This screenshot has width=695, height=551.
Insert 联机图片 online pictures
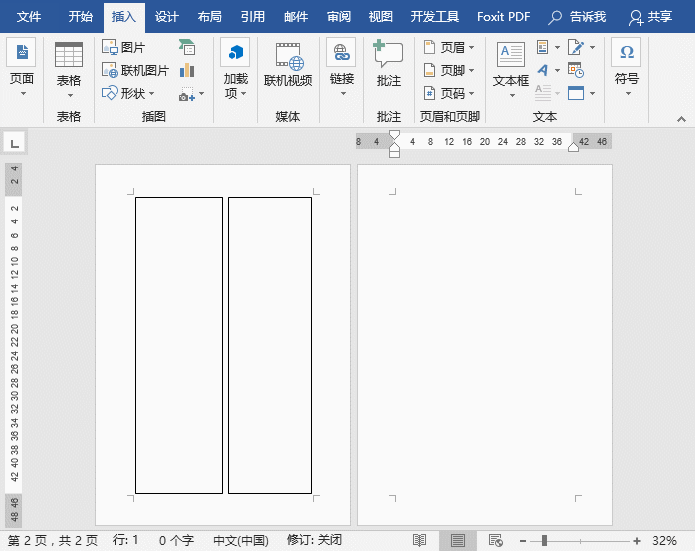point(136,71)
